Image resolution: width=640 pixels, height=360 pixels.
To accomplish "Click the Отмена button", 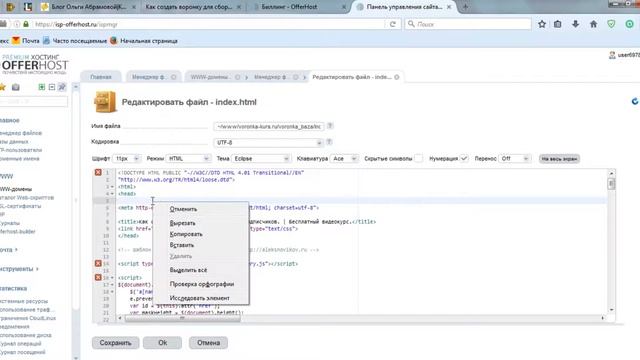I will (x=209, y=343).
